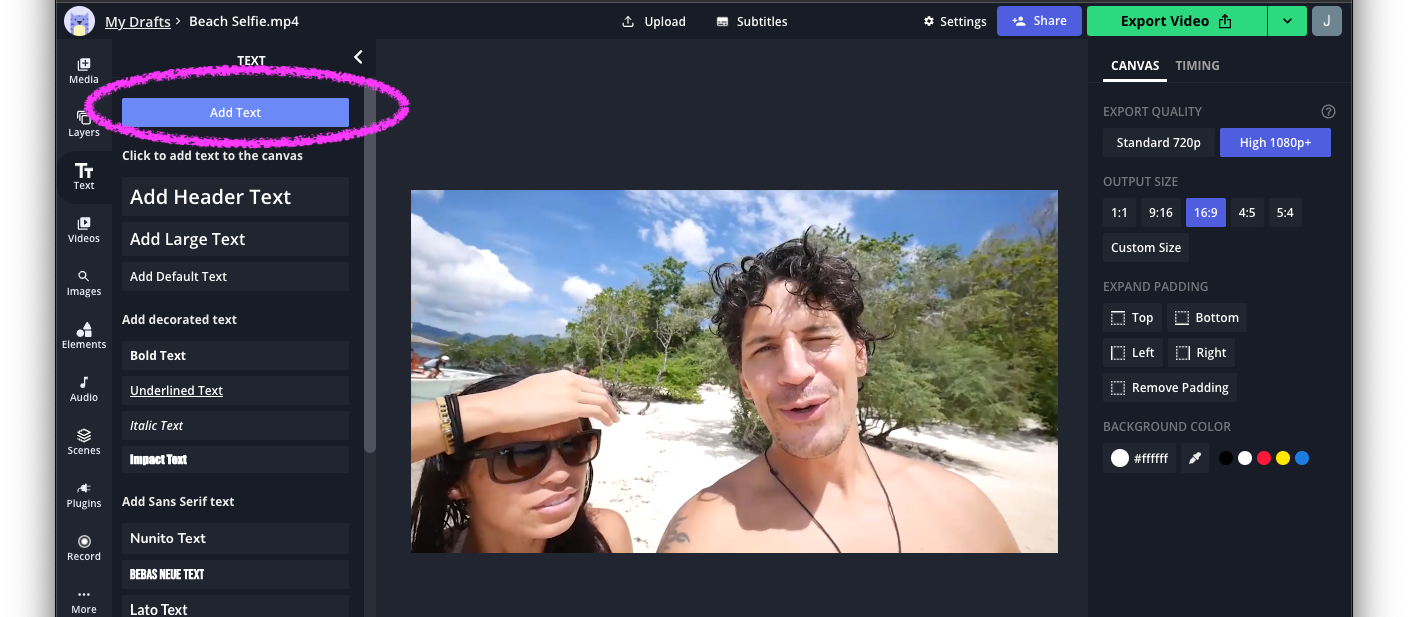The image size is (1408, 617).
Task: Select High 1080p+ export quality
Action: (x=1275, y=143)
